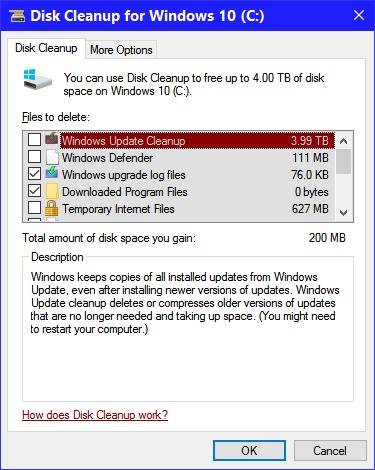
Task: Click the Windows Defender file icon
Action: click(52, 157)
